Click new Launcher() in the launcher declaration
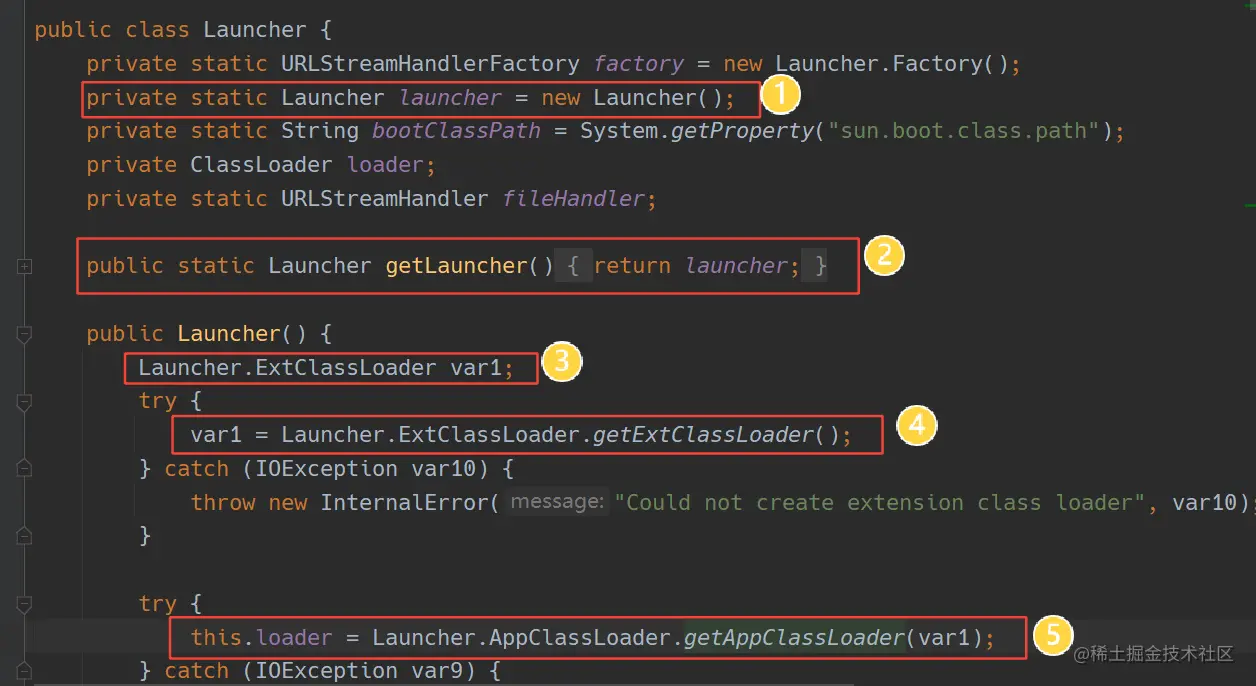Image resolution: width=1256 pixels, height=686 pixels. pyautogui.click(x=632, y=98)
